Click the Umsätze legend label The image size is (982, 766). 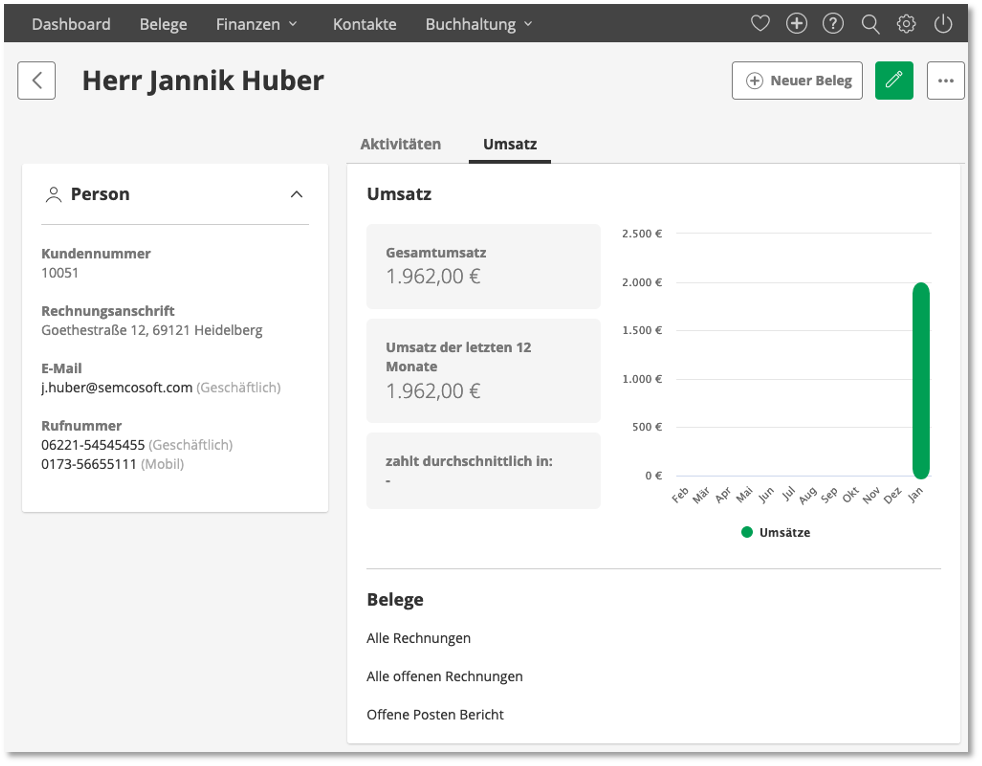(784, 532)
